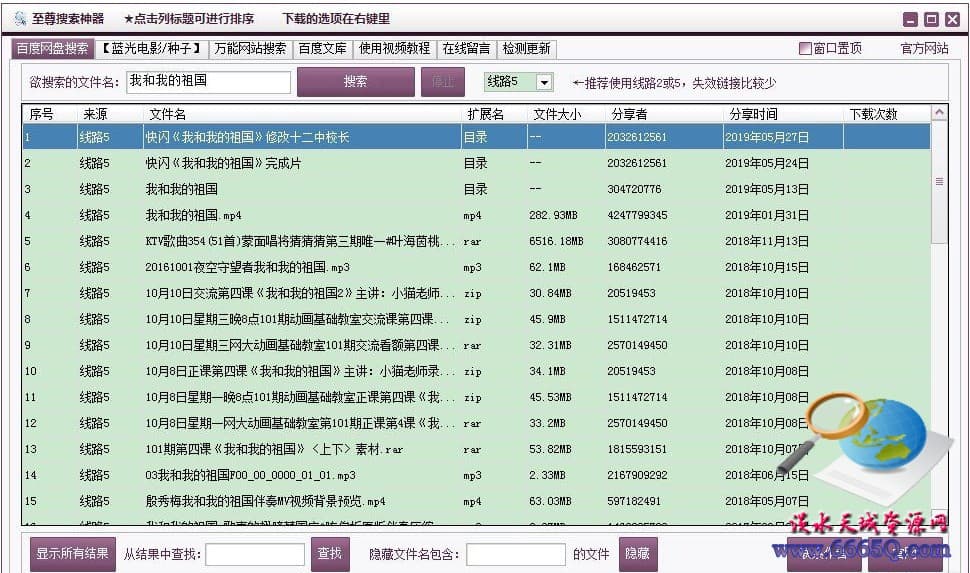970x573 pixels.
Task: Sort by the 文件名 column header
Action: click(x=302, y=114)
